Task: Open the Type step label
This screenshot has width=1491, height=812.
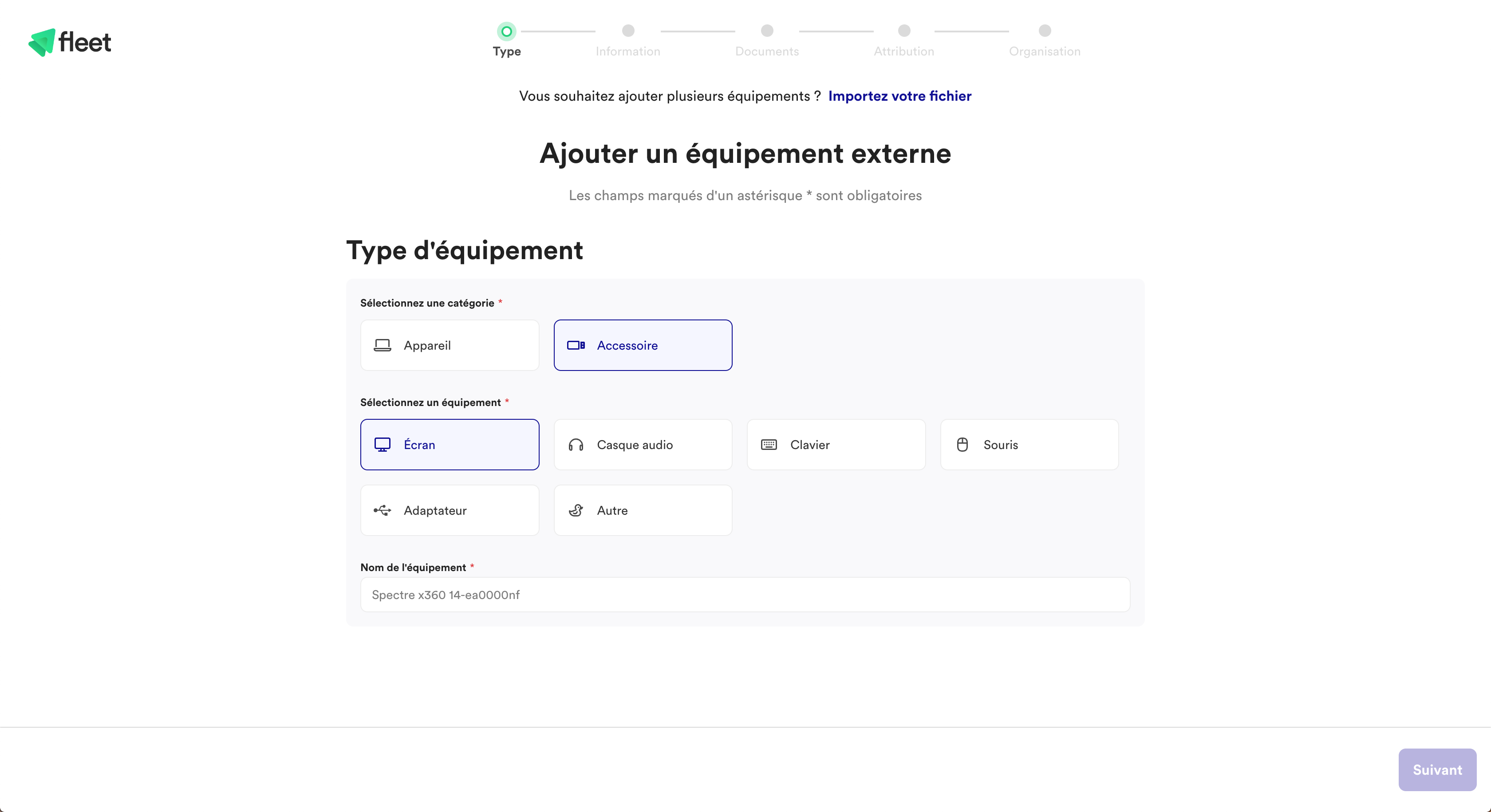Action: [x=507, y=51]
